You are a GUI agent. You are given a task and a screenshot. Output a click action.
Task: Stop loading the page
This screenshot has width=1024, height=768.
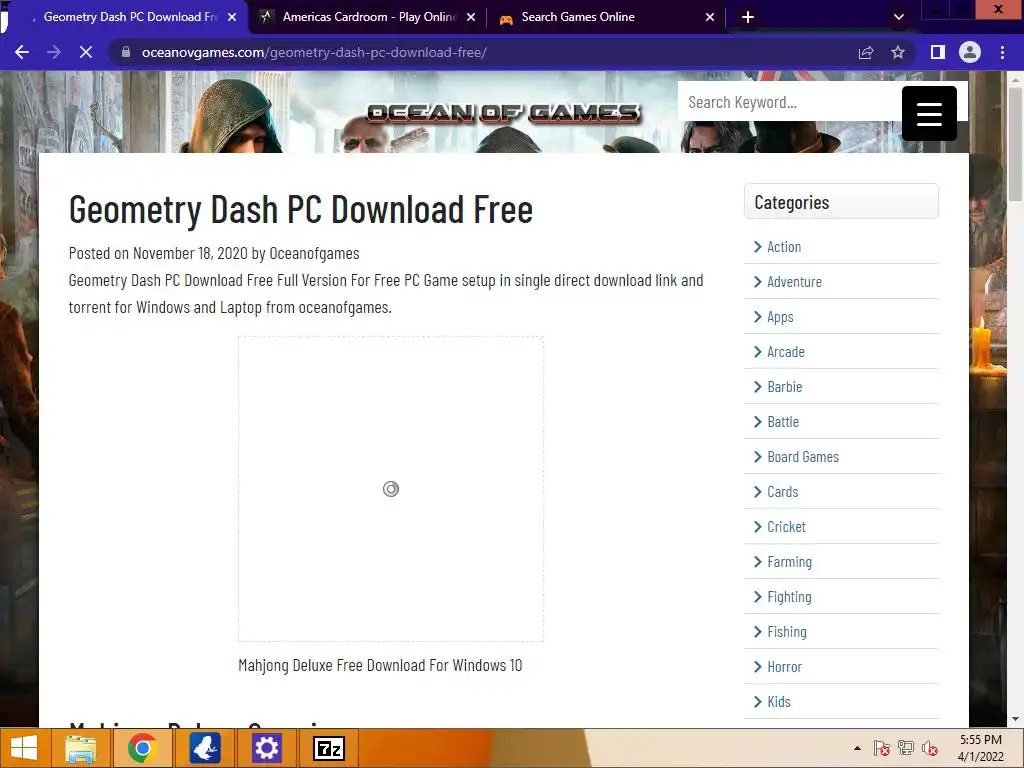[86, 52]
